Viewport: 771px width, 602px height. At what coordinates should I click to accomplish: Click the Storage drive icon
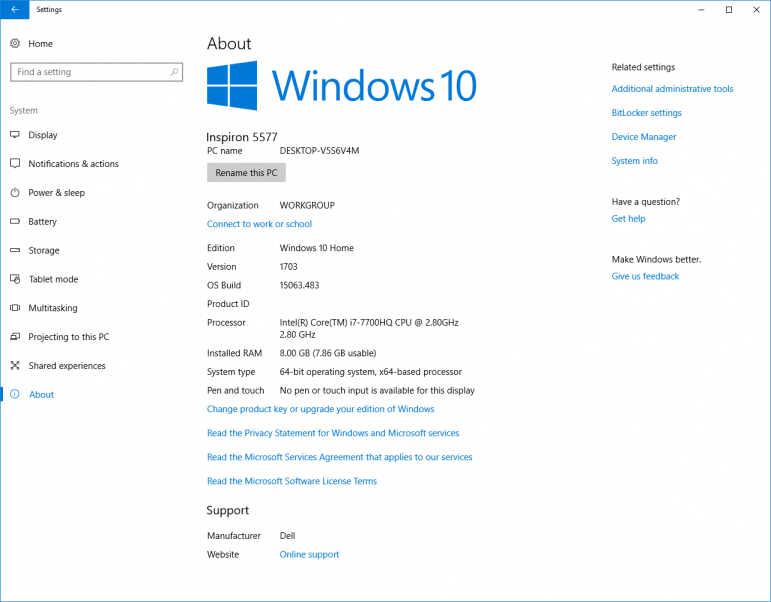click(15, 250)
